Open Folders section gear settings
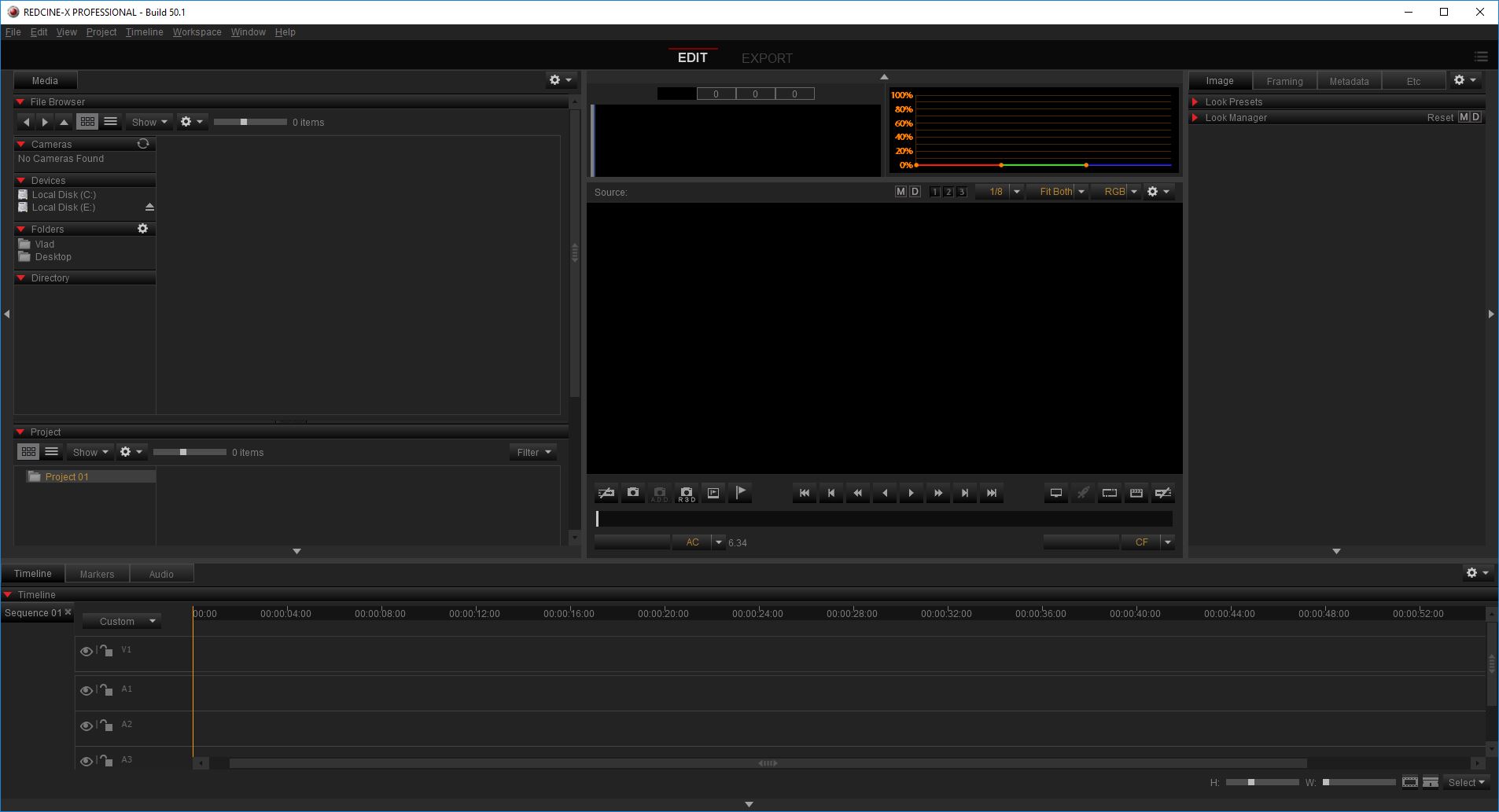Viewport: 1499px width, 812px height. pos(142,229)
